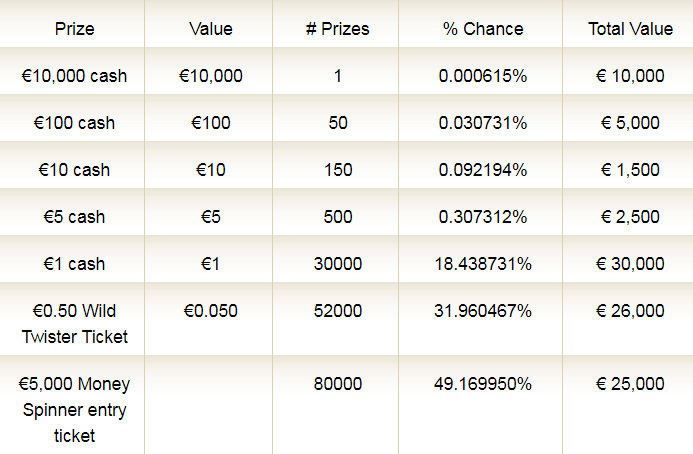The image size is (693, 454).
Task: Click the € 30,000 total value cell
Action: [x=631, y=264]
